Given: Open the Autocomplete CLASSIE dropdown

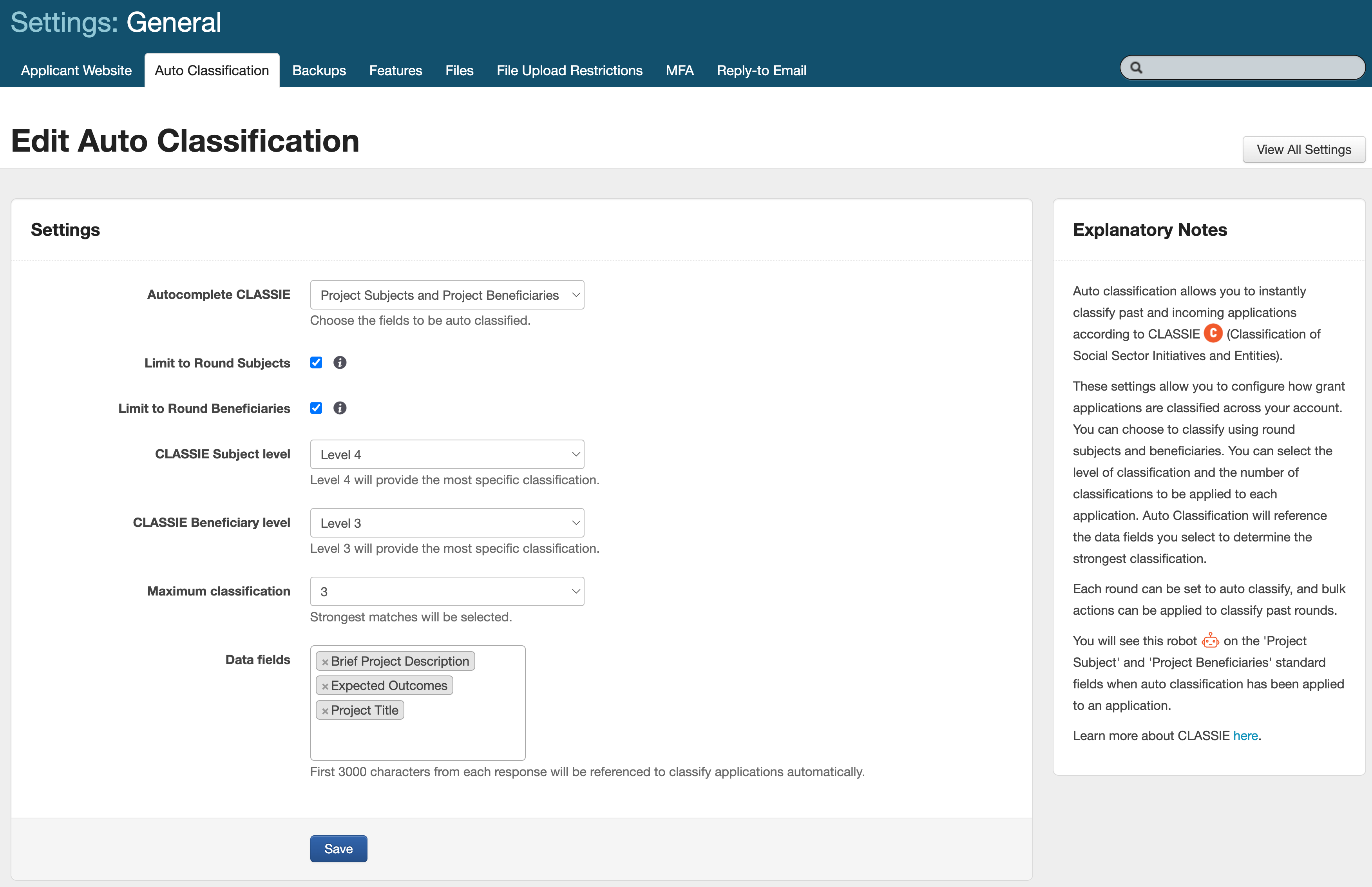Looking at the screenshot, I should (447, 295).
